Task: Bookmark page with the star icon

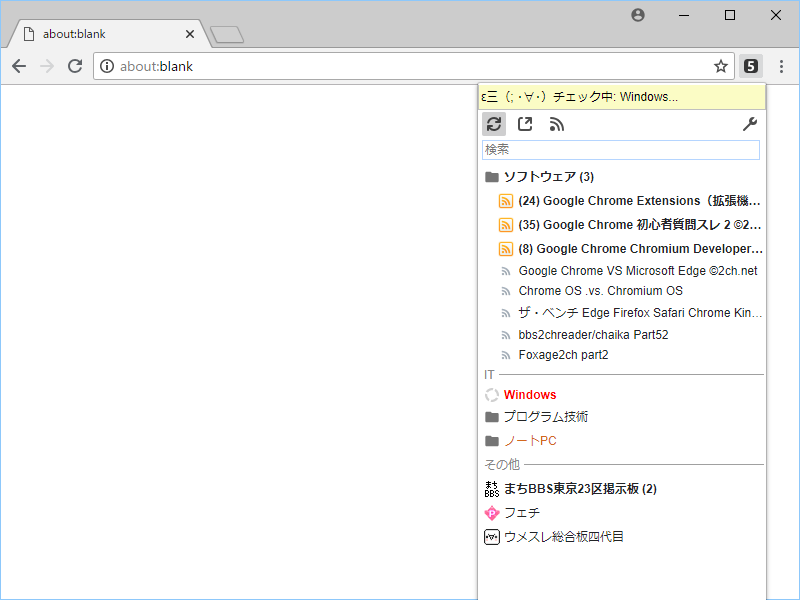Action: [720, 66]
